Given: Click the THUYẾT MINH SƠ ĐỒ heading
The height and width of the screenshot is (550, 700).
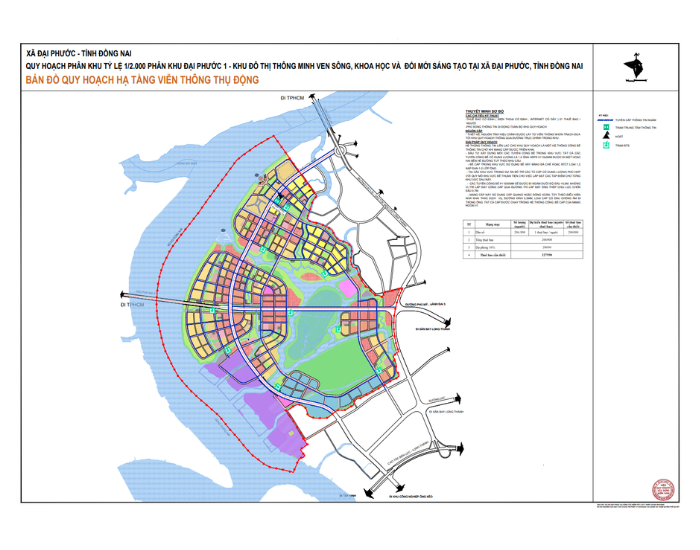Looking at the screenshot, I should coord(484,111).
